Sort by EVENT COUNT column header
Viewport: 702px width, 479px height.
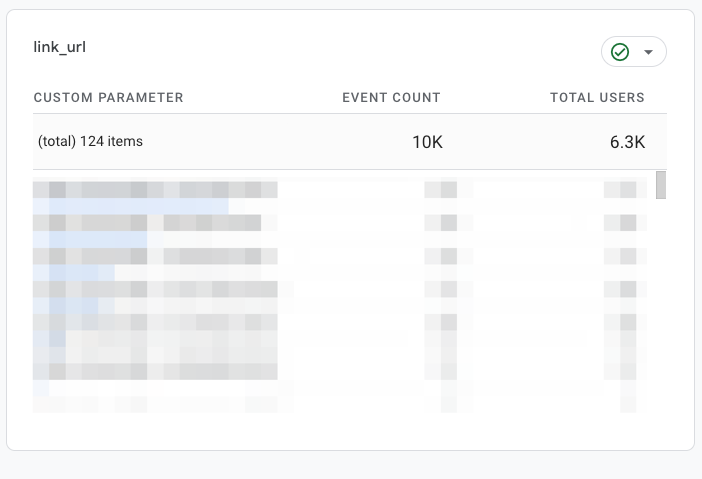[x=391, y=98]
